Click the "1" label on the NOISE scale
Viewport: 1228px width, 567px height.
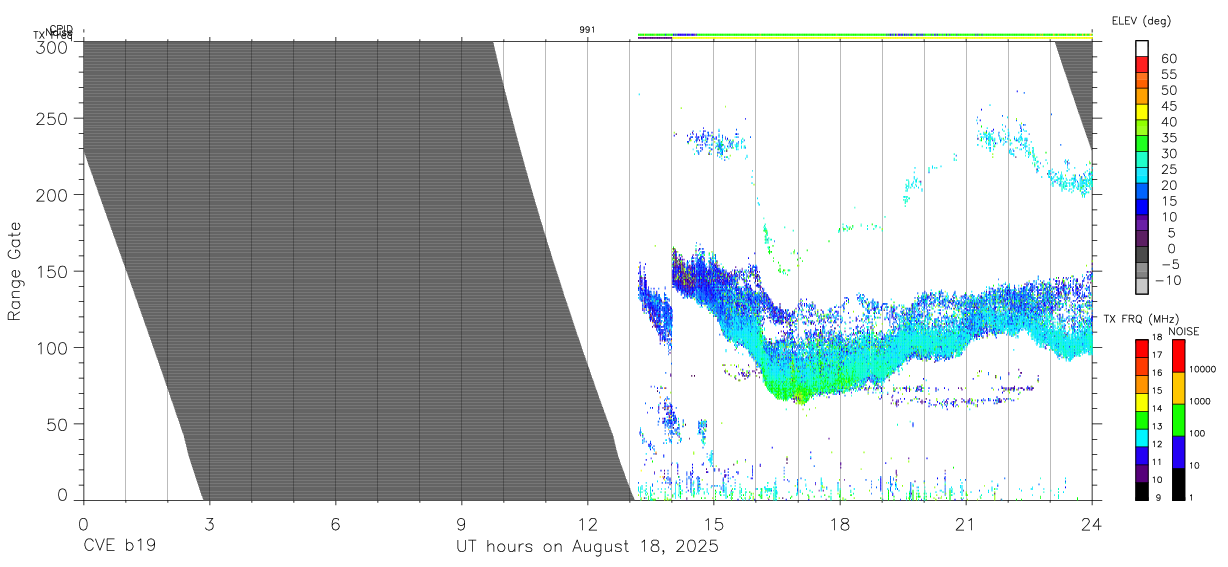pos(1192,497)
